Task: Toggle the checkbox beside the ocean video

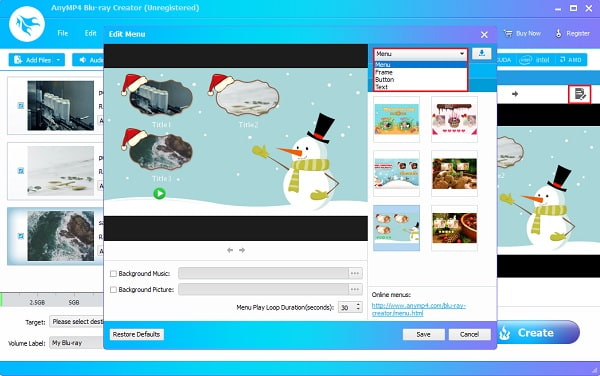Action: [21, 236]
